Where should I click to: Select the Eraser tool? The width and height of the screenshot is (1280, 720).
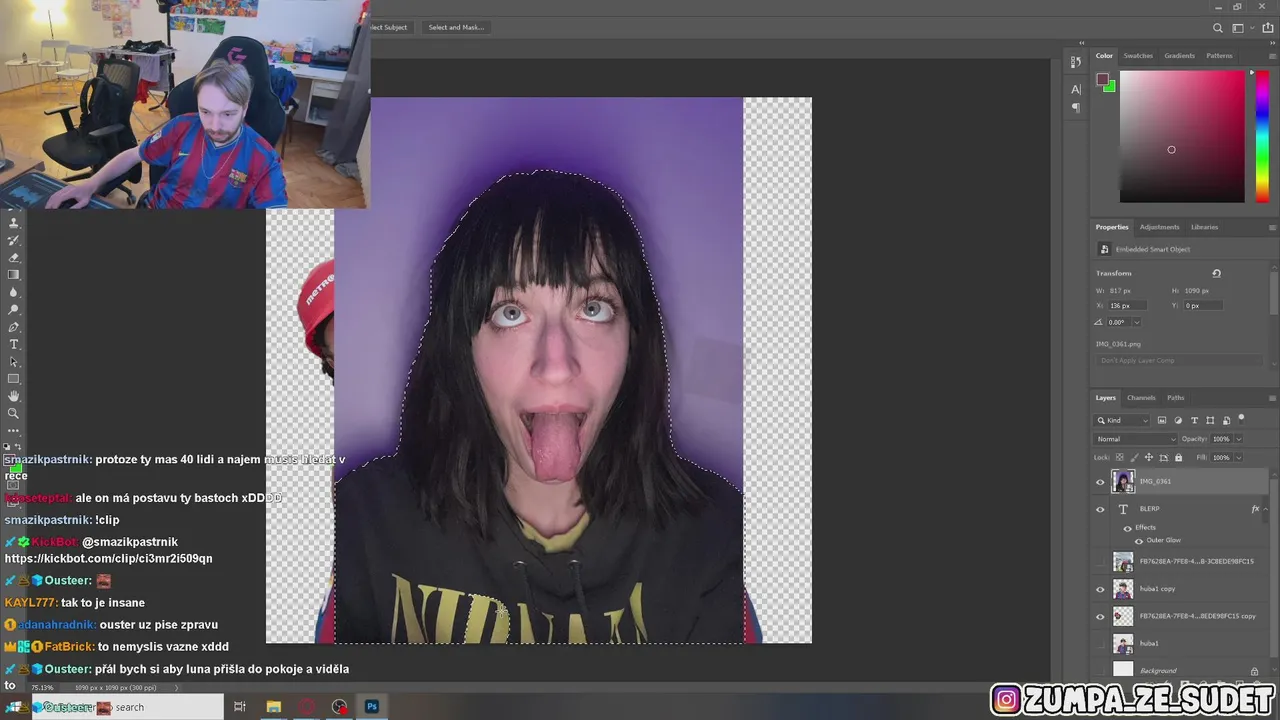(14, 257)
